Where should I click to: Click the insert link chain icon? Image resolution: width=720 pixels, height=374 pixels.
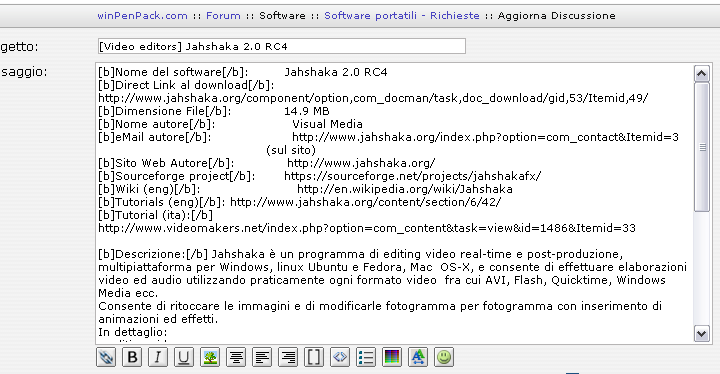(106, 357)
